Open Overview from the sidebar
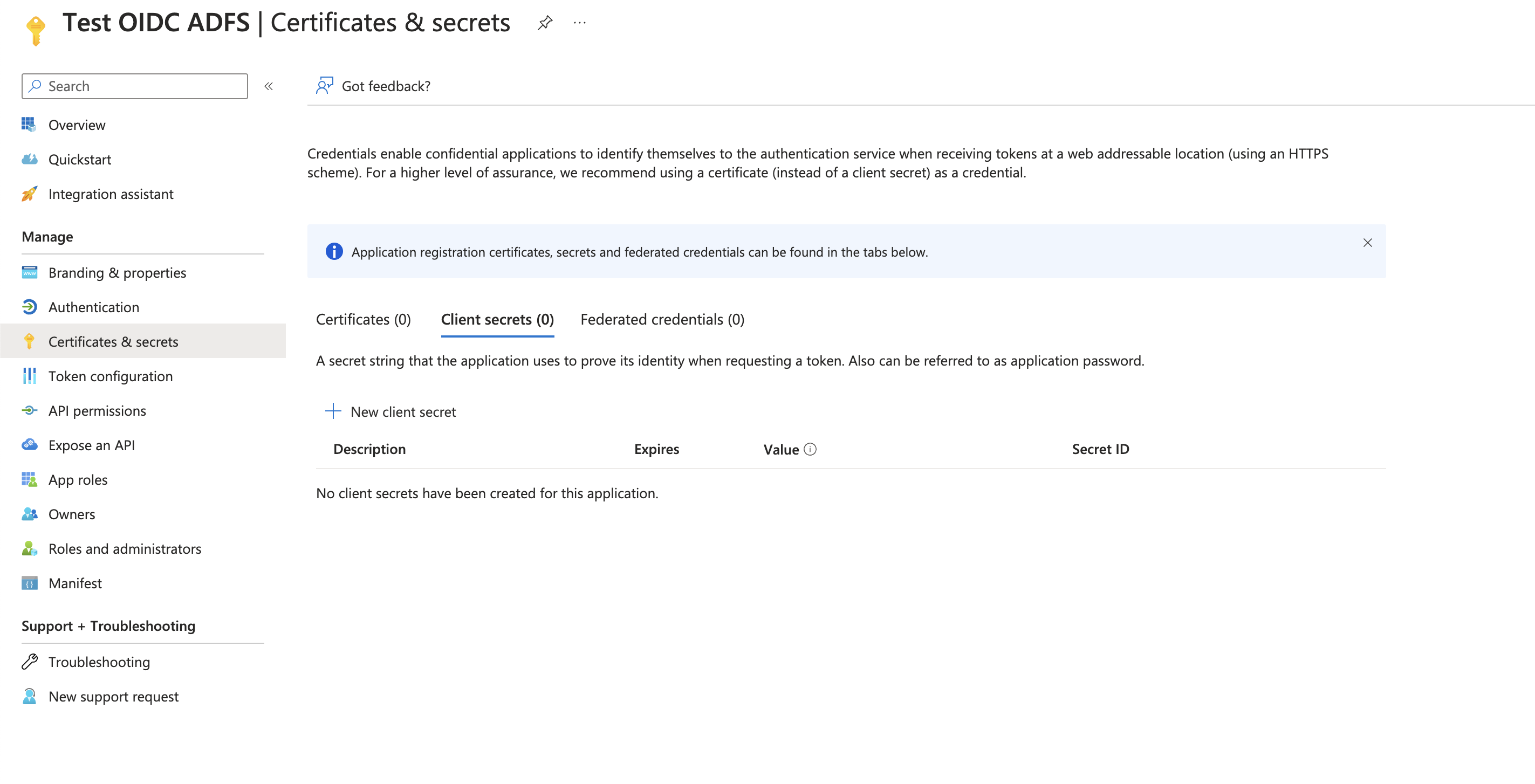 [x=76, y=125]
